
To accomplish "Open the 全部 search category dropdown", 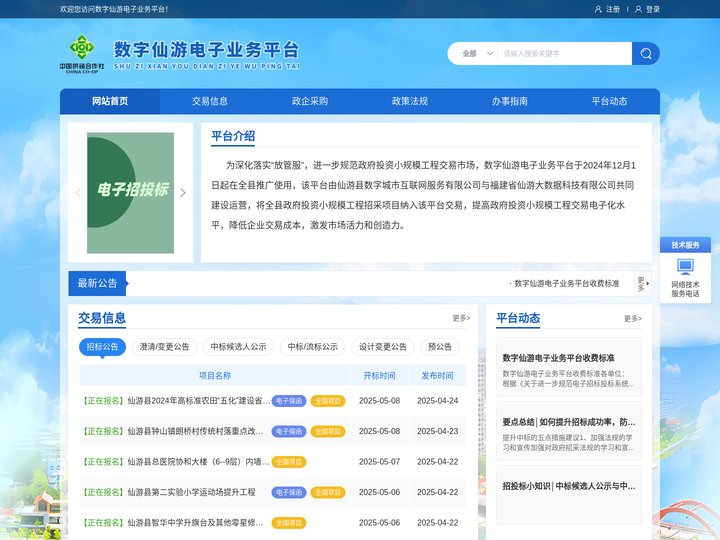I will pyautogui.click(x=478, y=53).
